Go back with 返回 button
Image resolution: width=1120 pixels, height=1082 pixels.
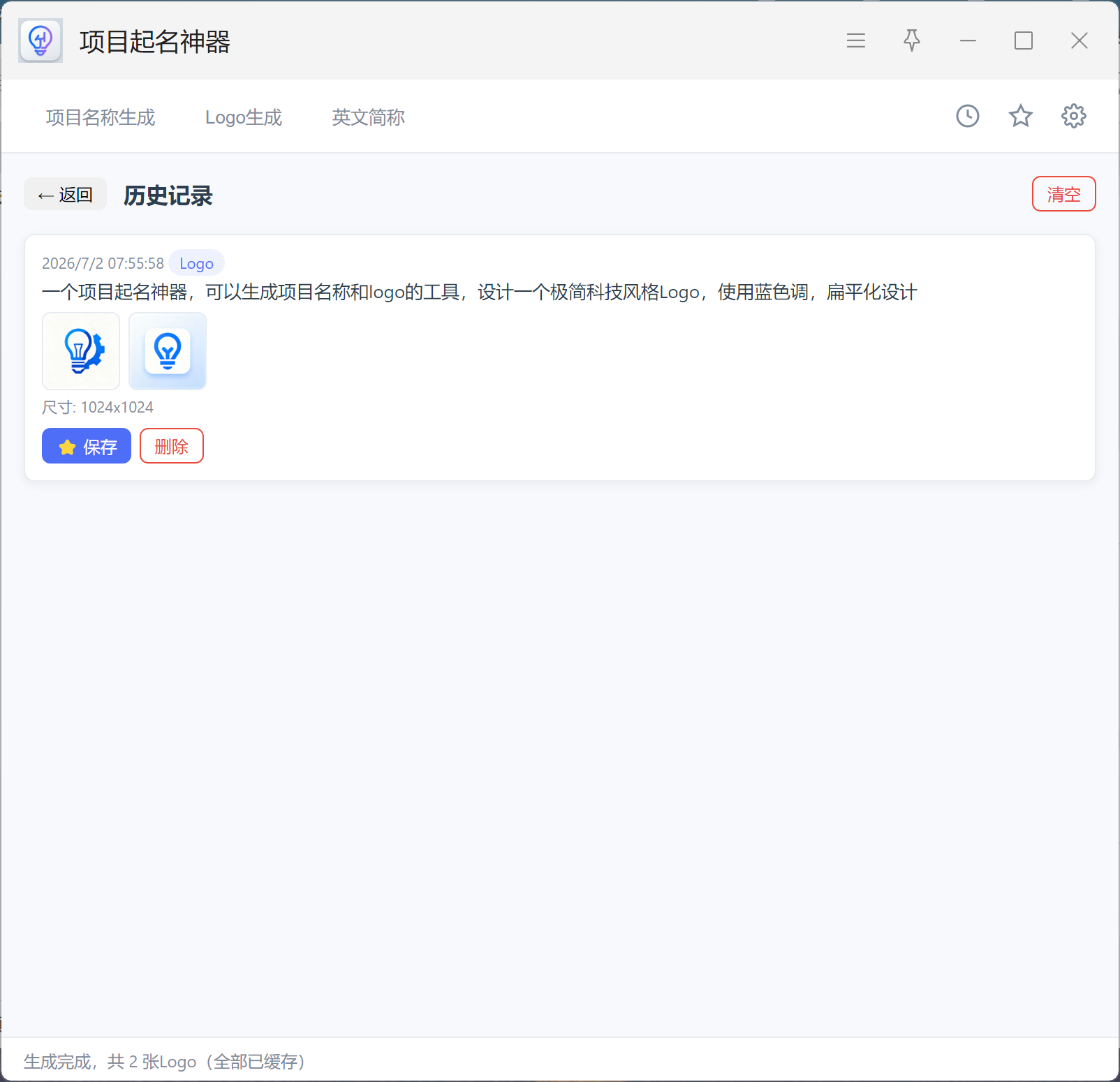pyautogui.click(x=65, y=194)
